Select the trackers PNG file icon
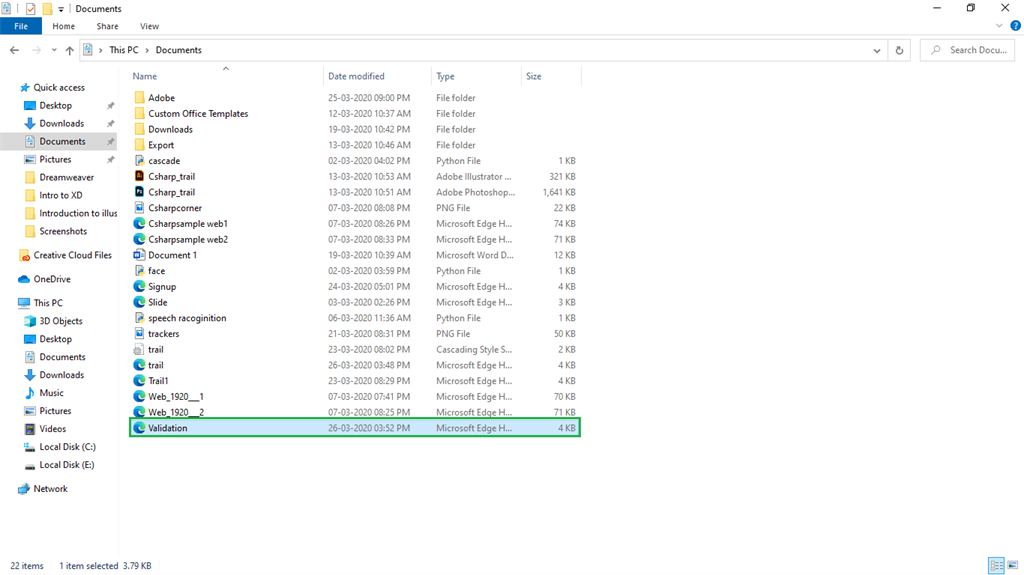The height and width of the screenshot is (575, 1024). click(x=139, y=333)
